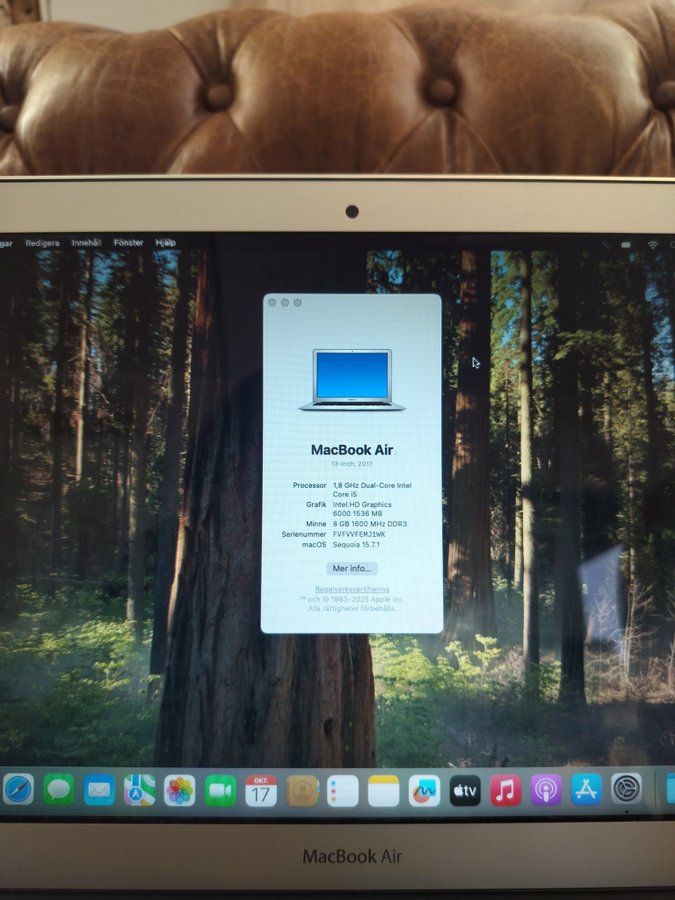Open FaceTime in the dock
Viewport: 675px width, 900px height.
(220, 790)
